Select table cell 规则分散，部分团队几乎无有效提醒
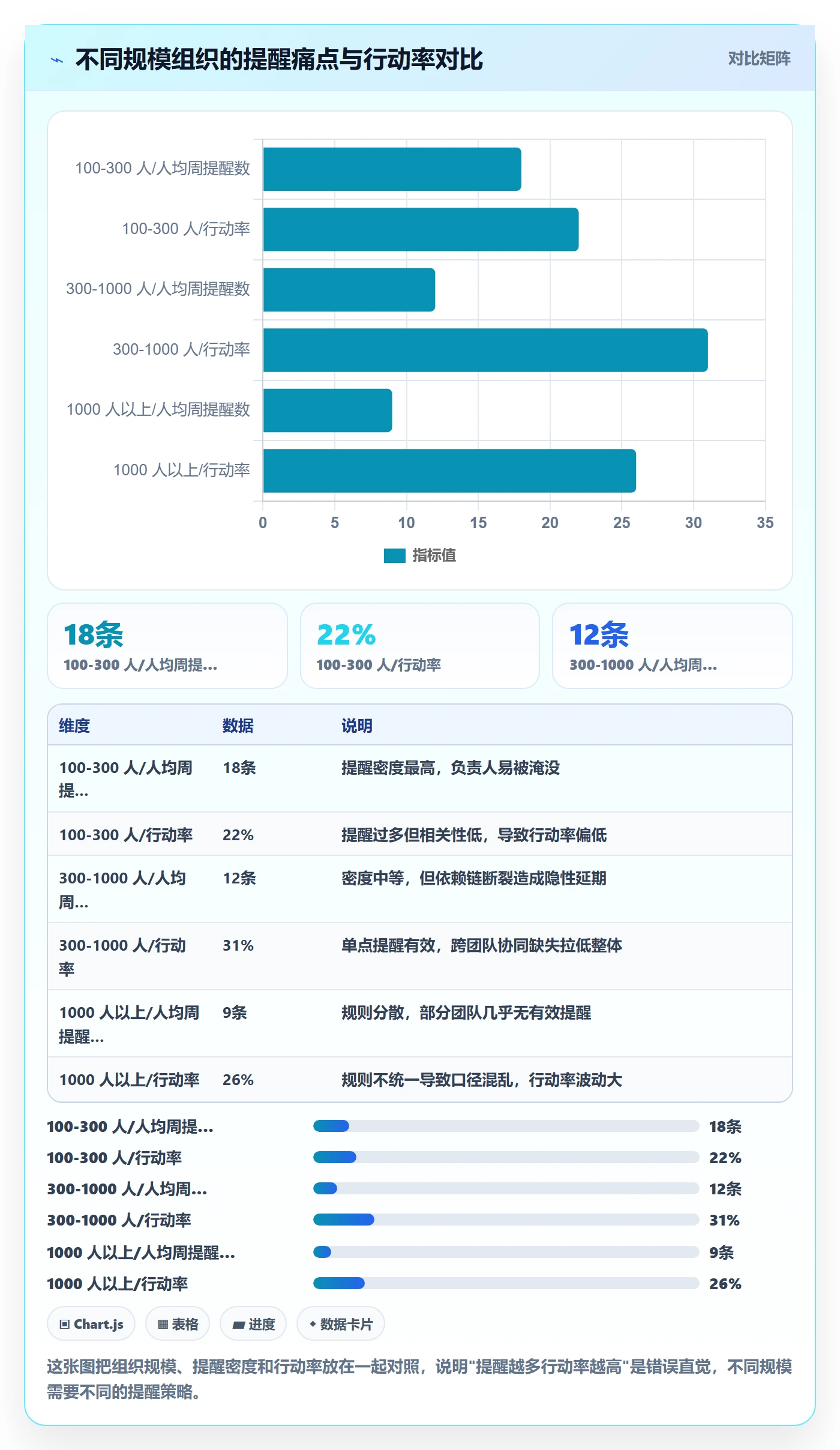Screen dimensions: 840x1450 click(466, 1012)
